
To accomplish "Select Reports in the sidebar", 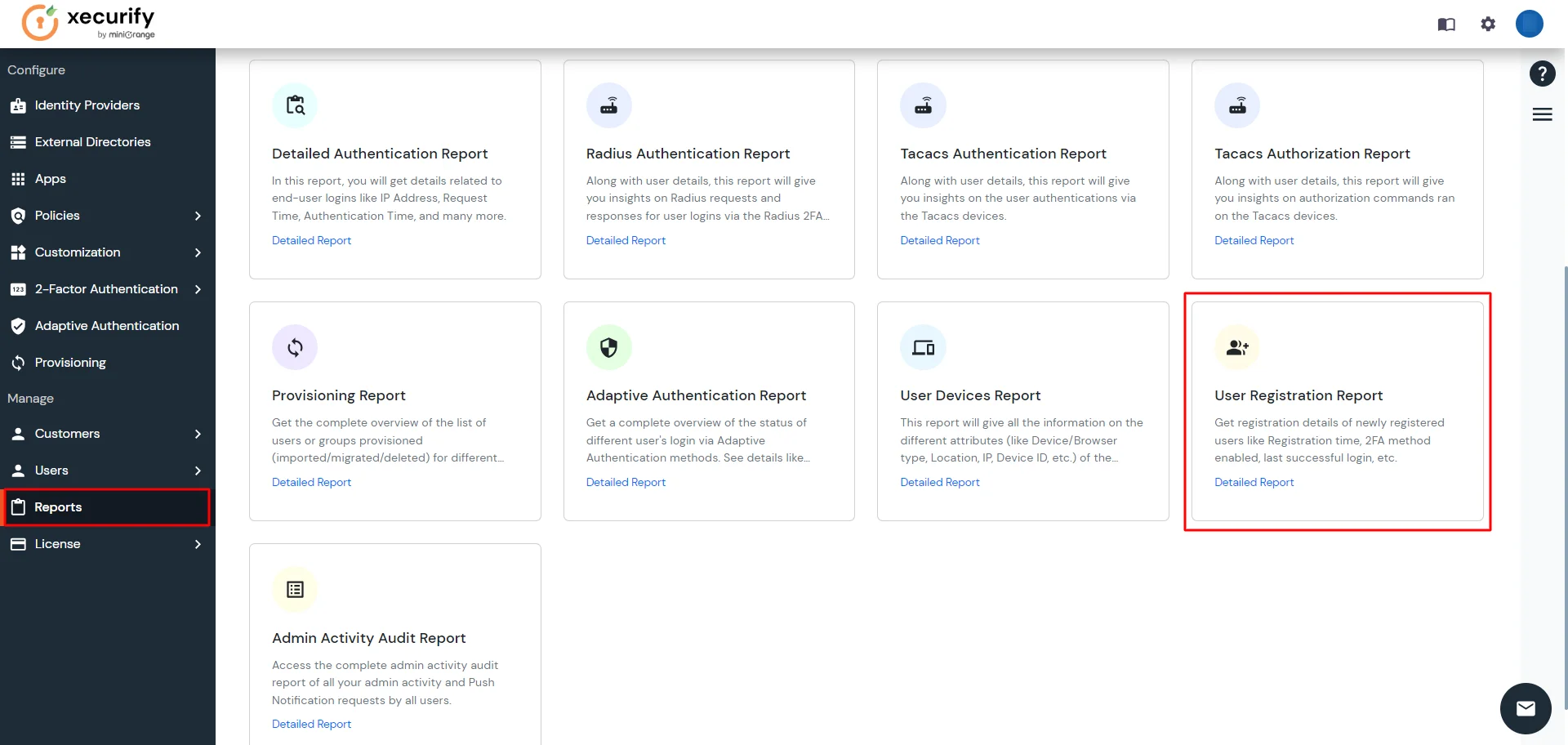I will click(x=57, y=506).
